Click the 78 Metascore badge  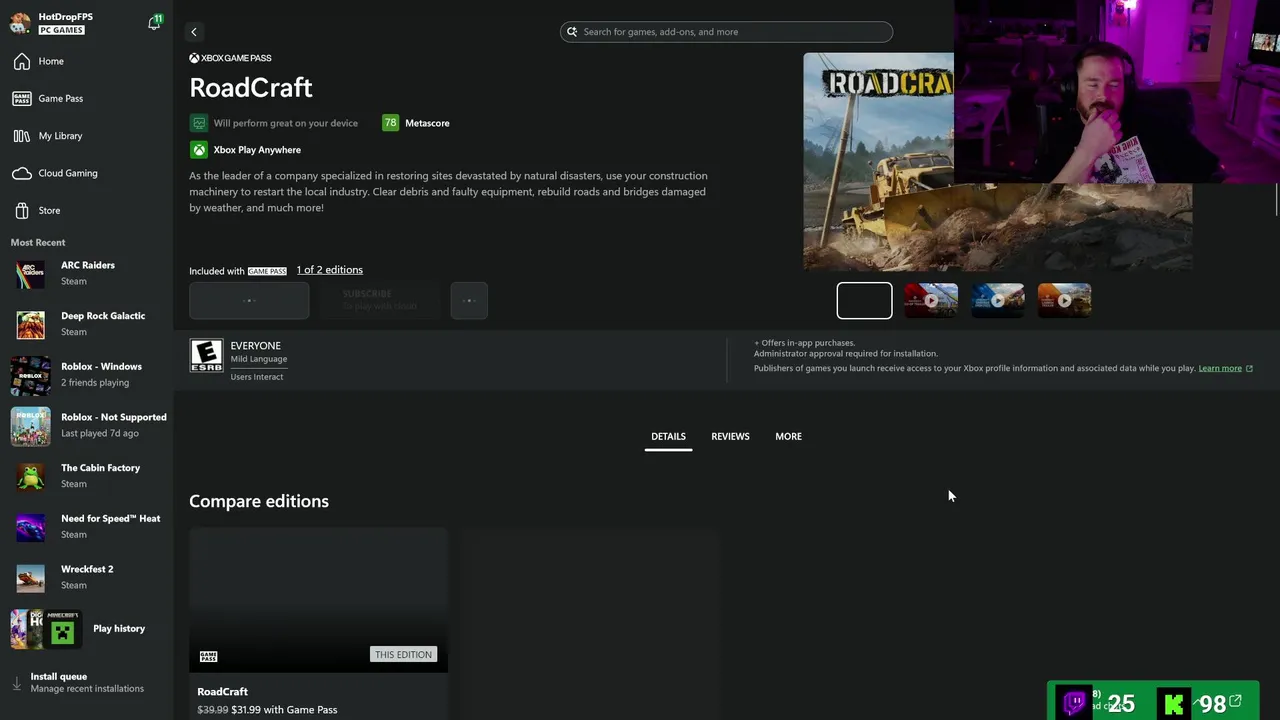coord(390,123)
